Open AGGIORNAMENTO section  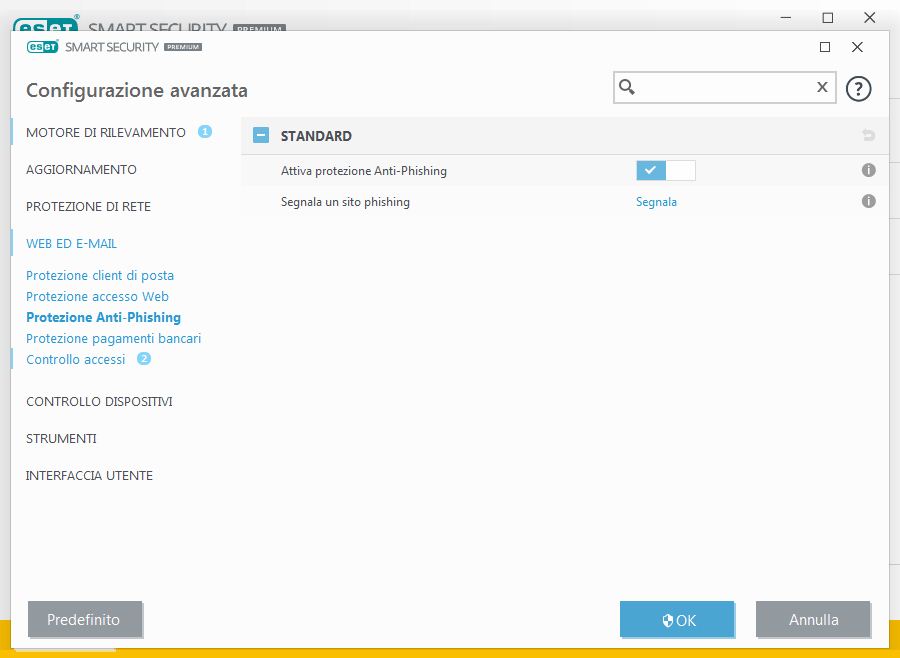82,169
